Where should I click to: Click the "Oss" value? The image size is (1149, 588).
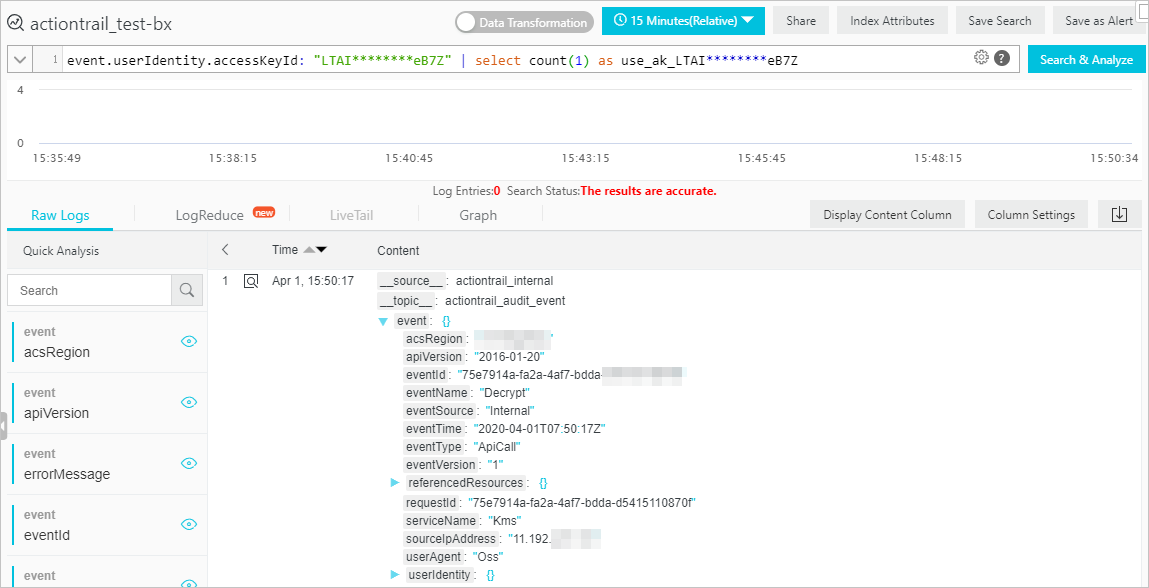(490, 557)
